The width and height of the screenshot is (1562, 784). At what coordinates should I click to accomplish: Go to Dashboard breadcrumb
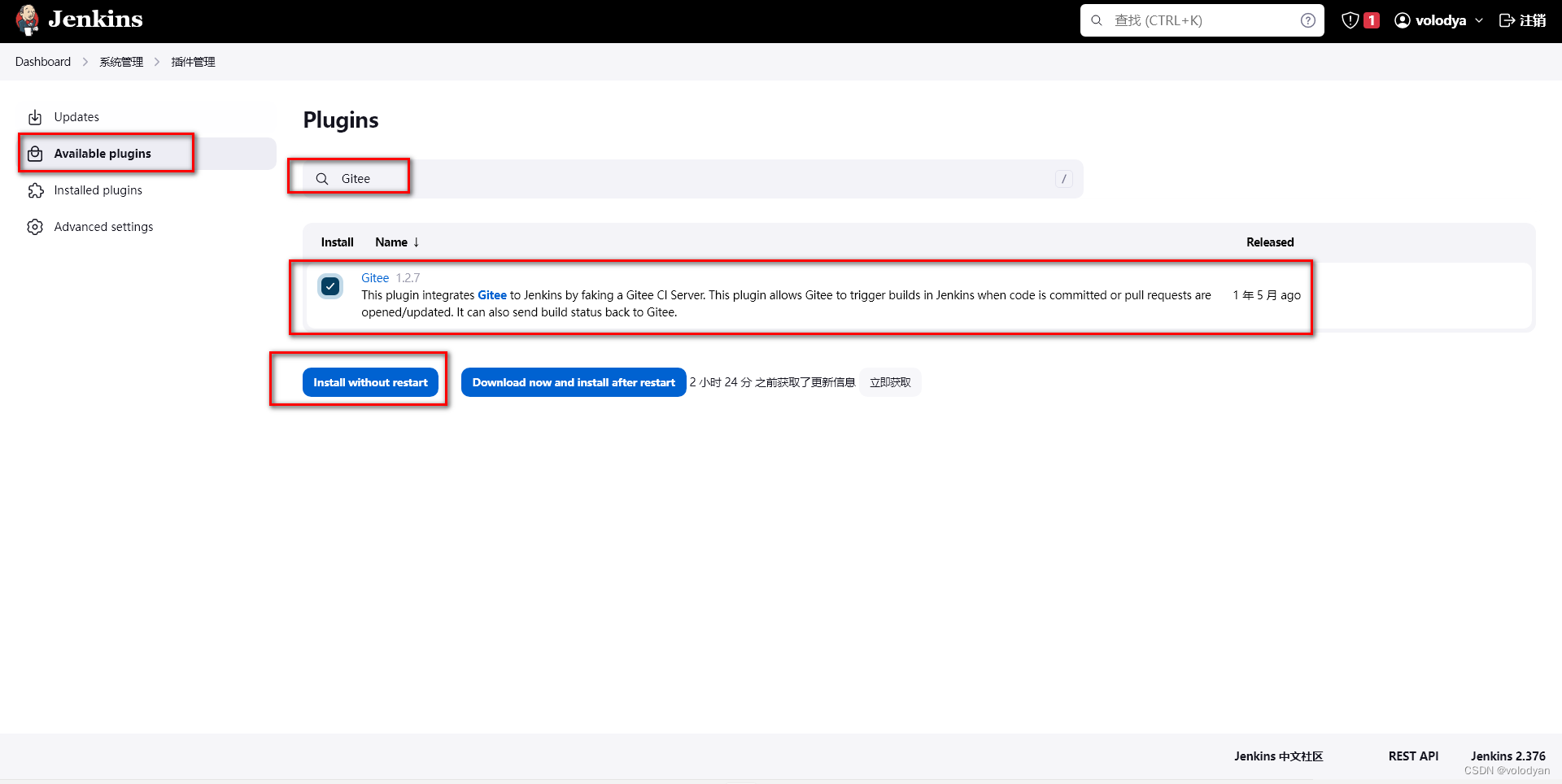pos(43,62)
